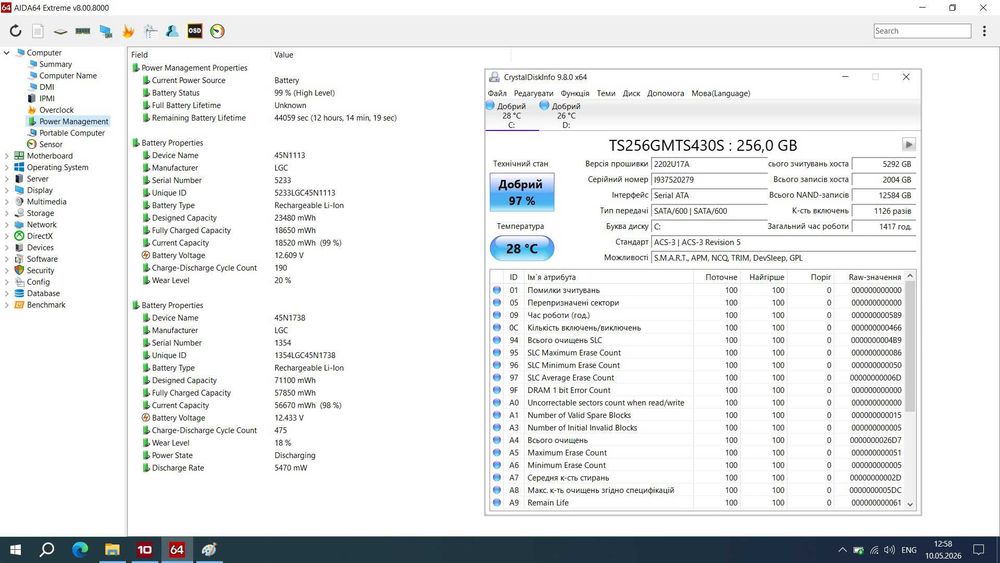Screen dimensions: 1000x563
Task: Click the S.M.A.R.T. list vertical scrollbar
Action: point(910,390)
